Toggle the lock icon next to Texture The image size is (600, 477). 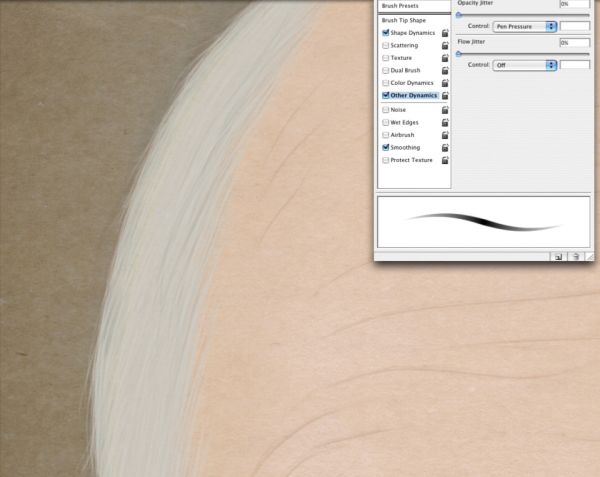point(445,58)
